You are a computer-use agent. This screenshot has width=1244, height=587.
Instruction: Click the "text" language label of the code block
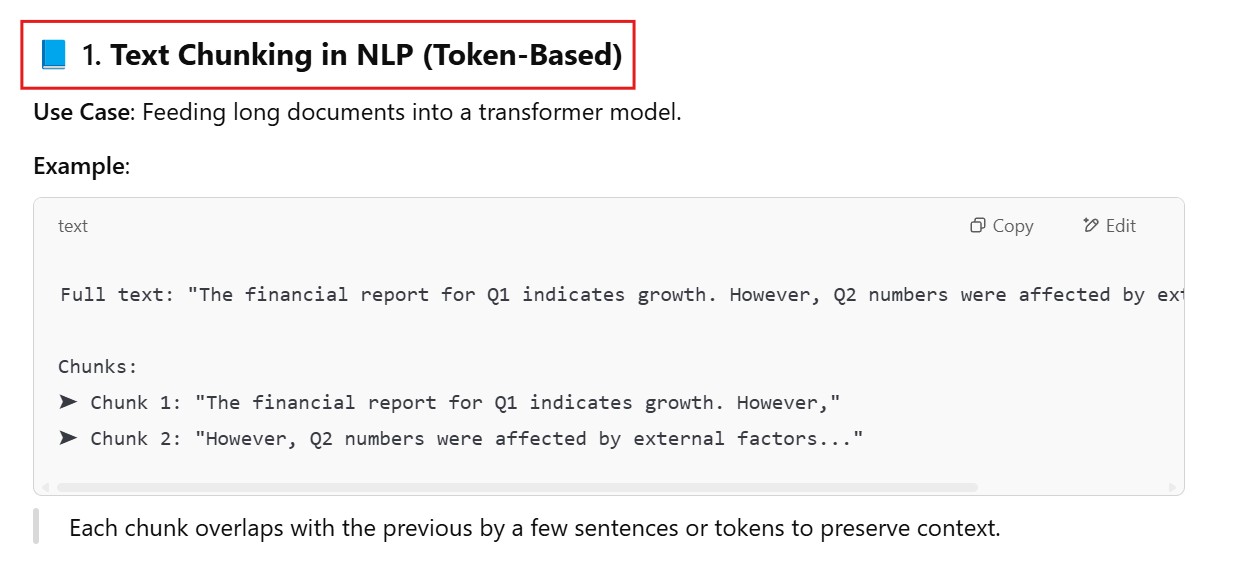73,226
